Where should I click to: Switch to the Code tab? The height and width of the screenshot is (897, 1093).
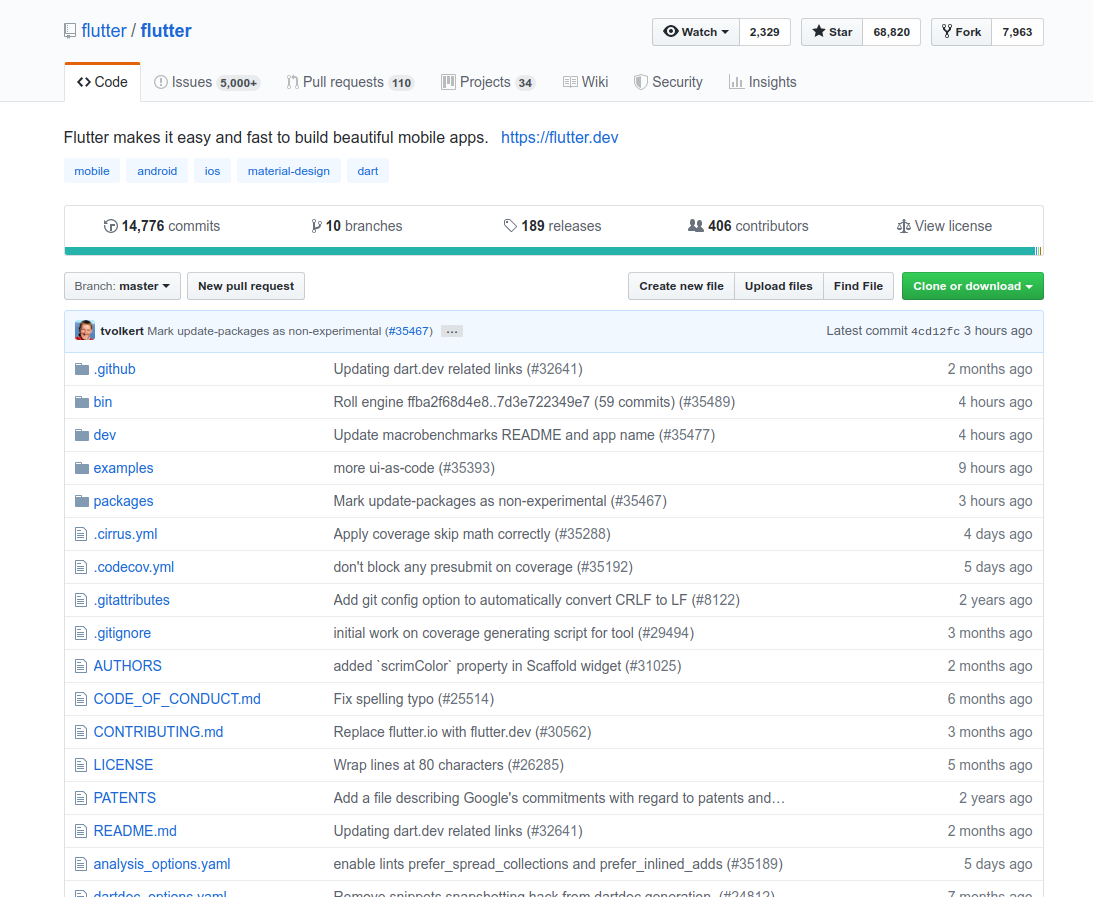tap(102, 82)
